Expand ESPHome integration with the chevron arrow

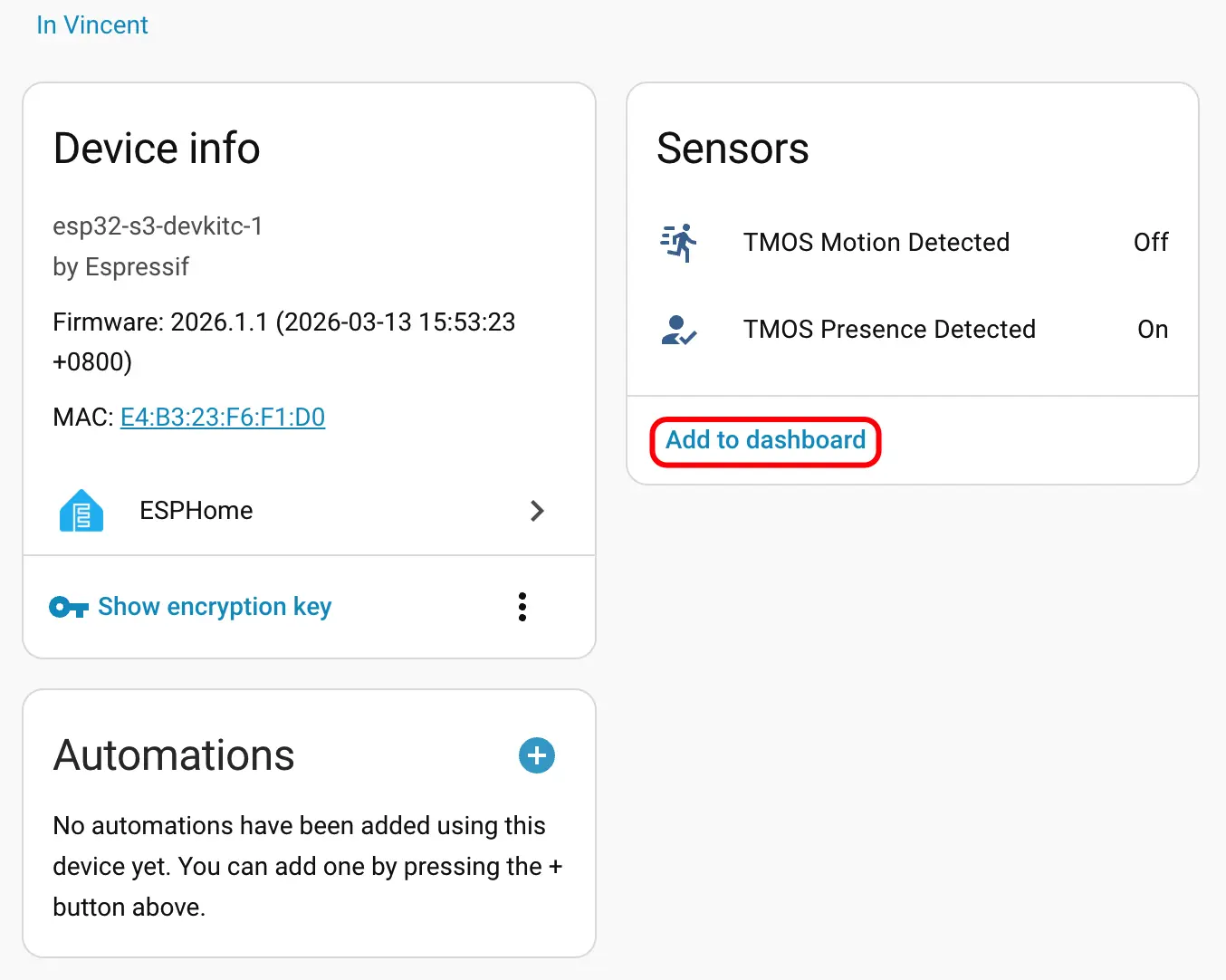(x=537, y=511)
